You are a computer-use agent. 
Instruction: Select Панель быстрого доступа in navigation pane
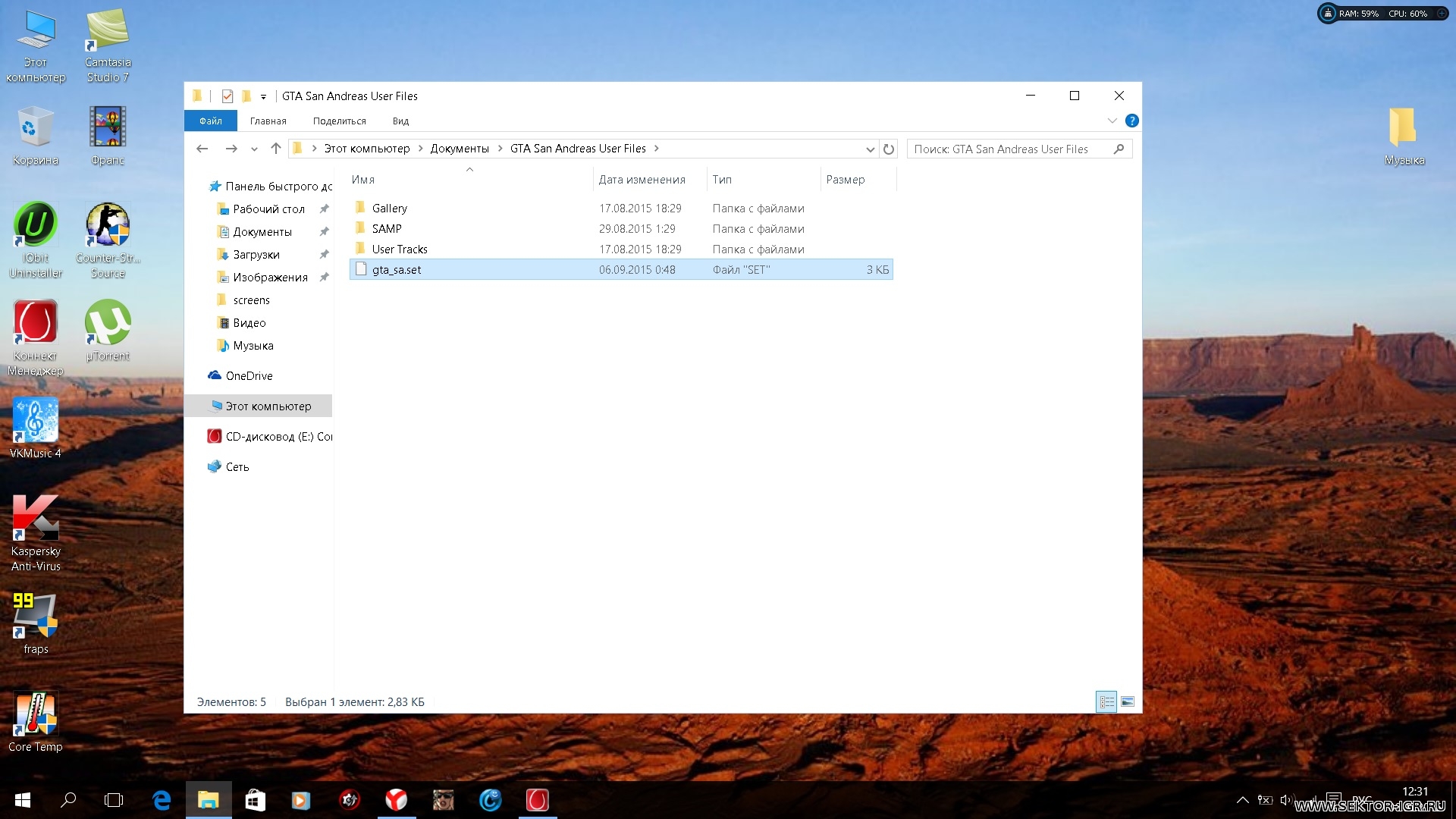click(271, 187)
